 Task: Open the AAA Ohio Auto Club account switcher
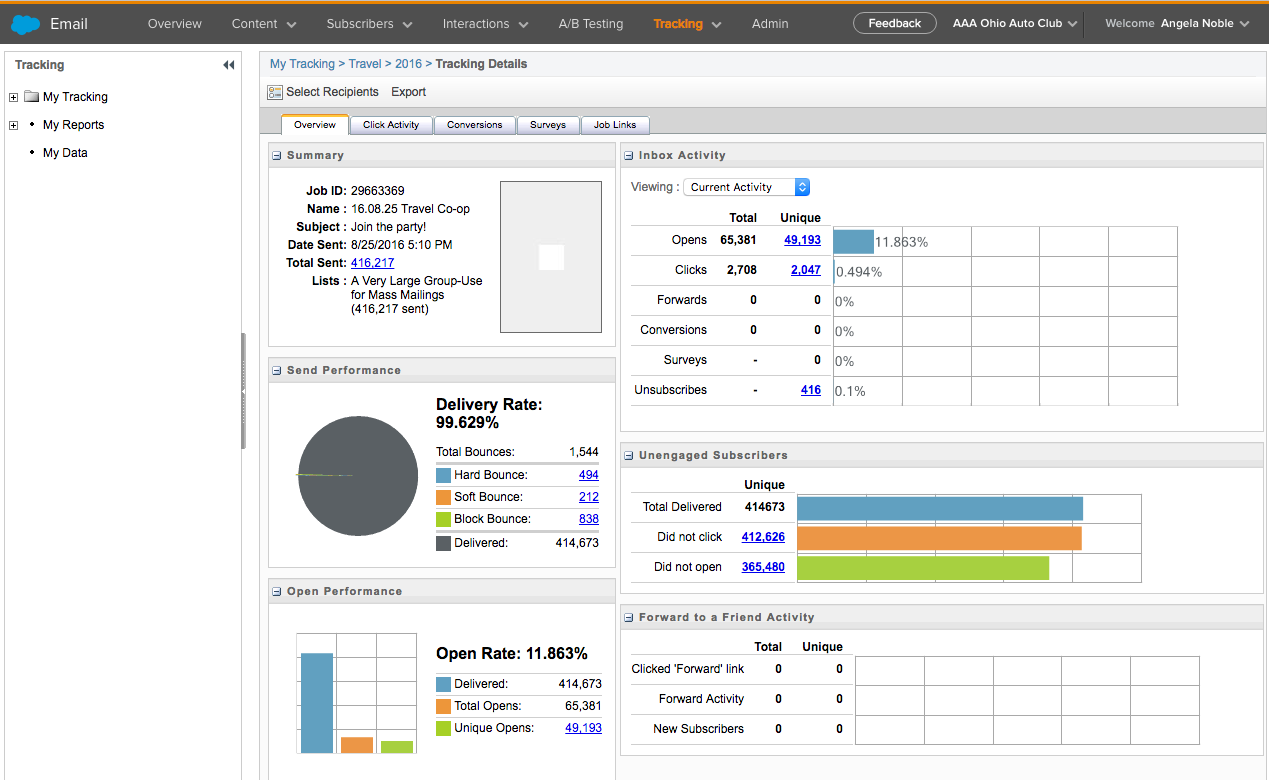tap(1015, 23)
